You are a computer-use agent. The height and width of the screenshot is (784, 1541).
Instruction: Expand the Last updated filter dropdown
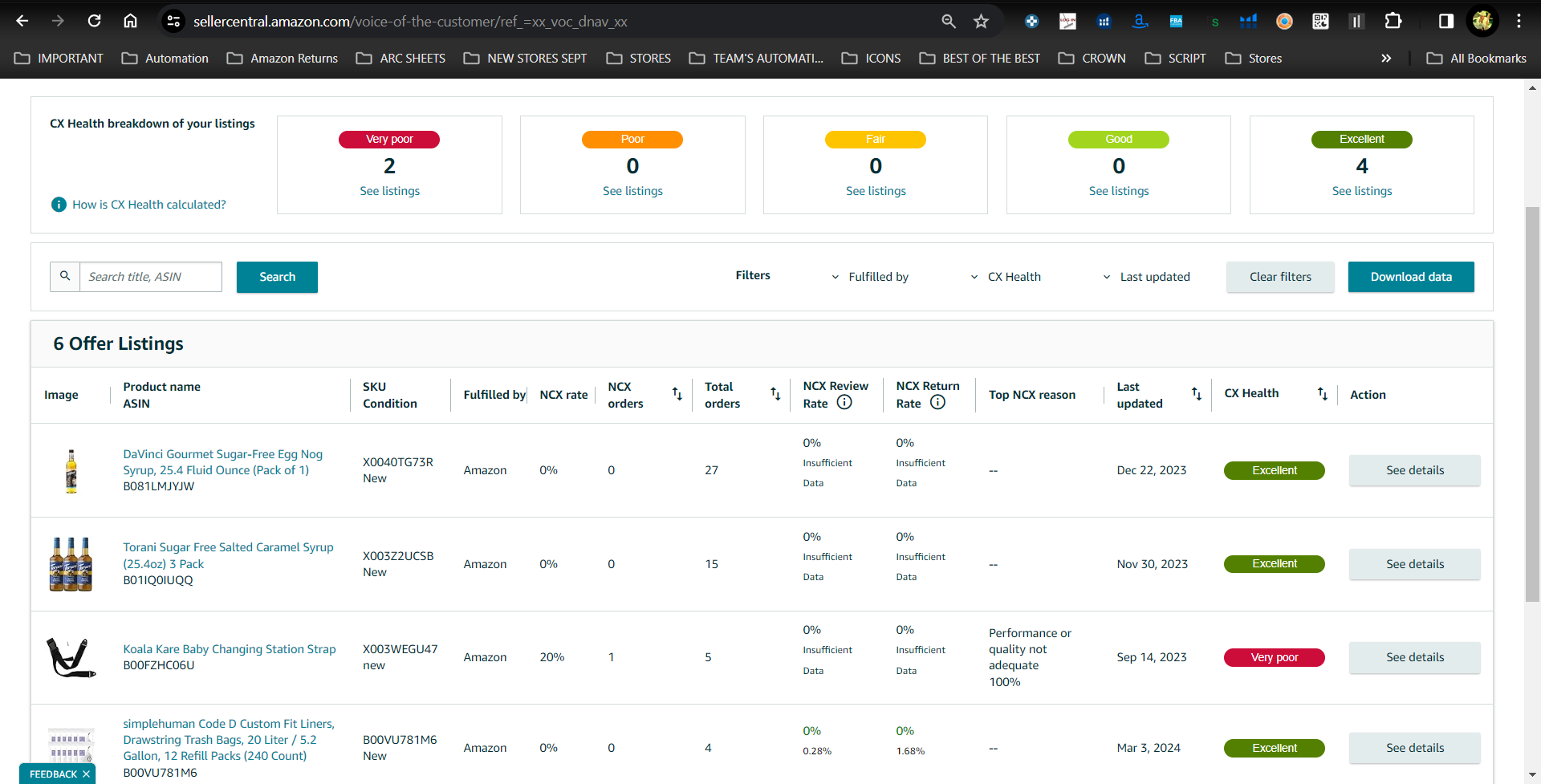(1146, 277)
